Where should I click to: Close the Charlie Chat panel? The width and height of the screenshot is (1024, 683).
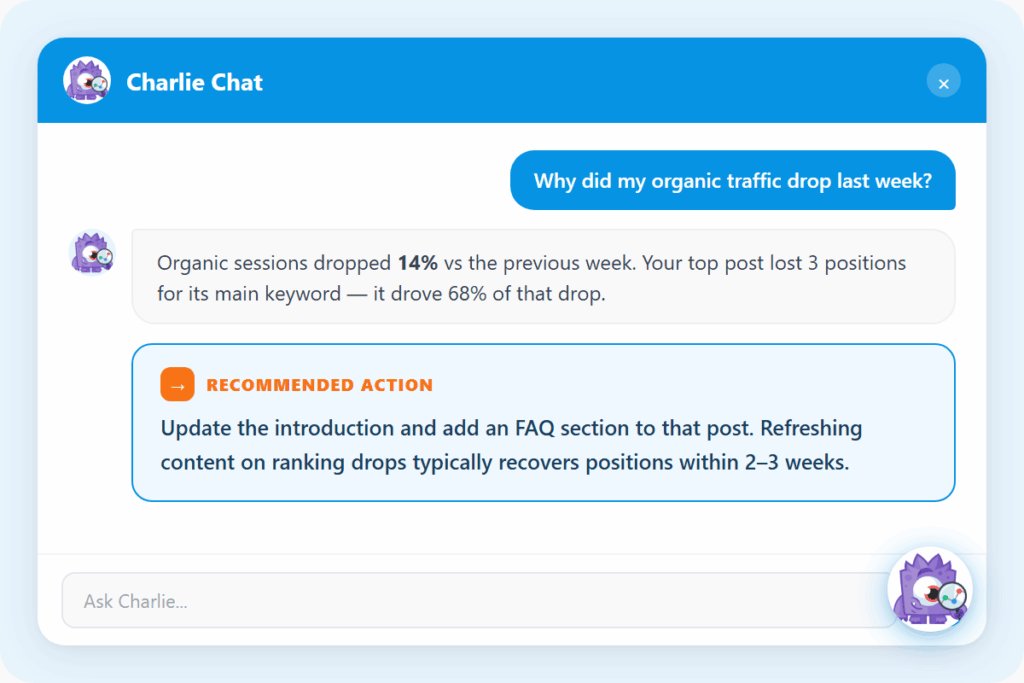(x=943, y=82)
